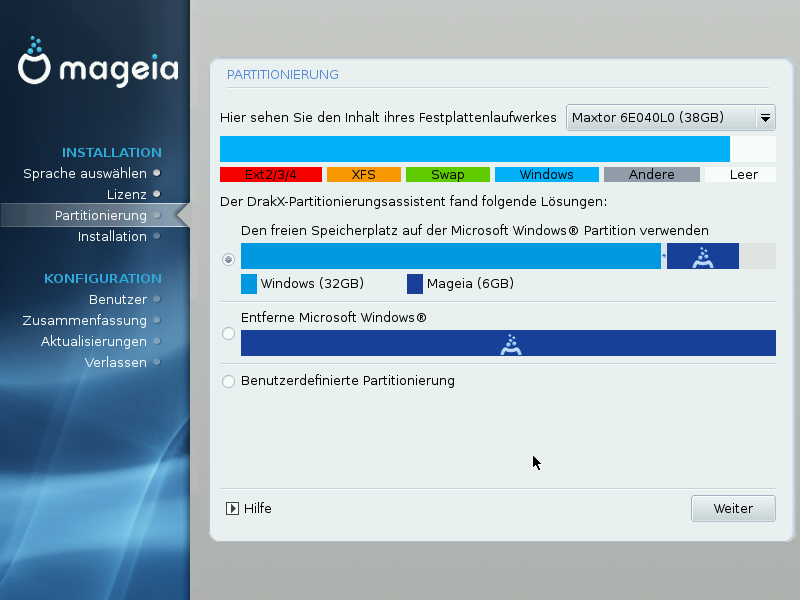The height and width of the screenshot is (600, 800).
Task: Click the resize handle between Windows and Mageia partitions
Action: pos(664,256)
